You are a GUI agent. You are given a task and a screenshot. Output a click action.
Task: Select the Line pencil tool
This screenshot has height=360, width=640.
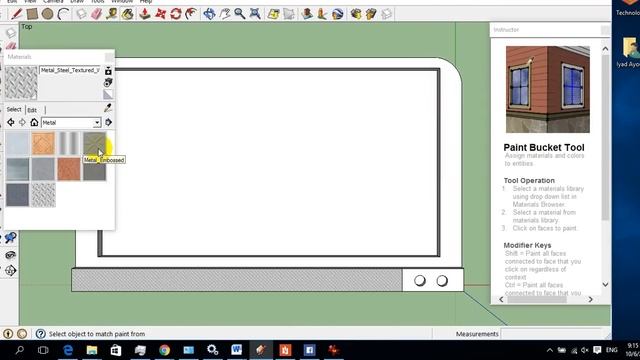16,14
